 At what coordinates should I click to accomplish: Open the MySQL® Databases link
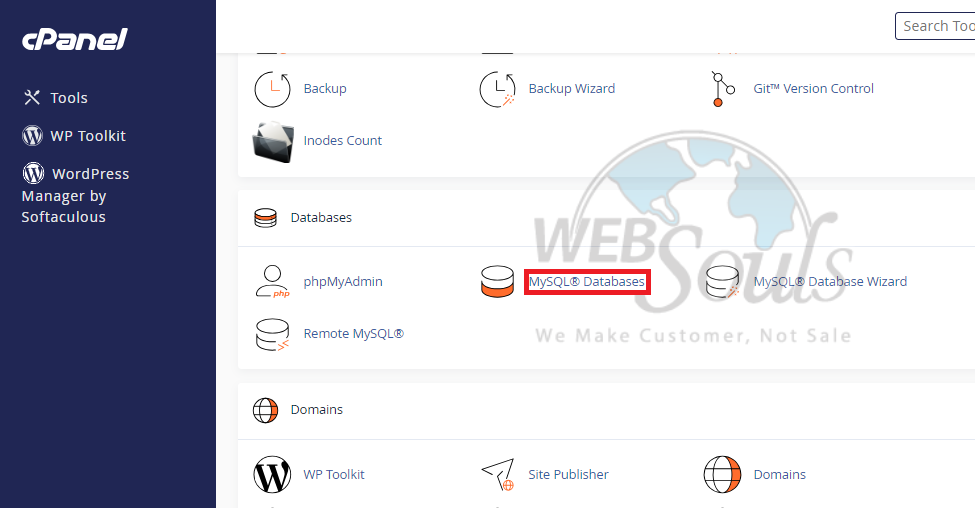tap(586, 282)
